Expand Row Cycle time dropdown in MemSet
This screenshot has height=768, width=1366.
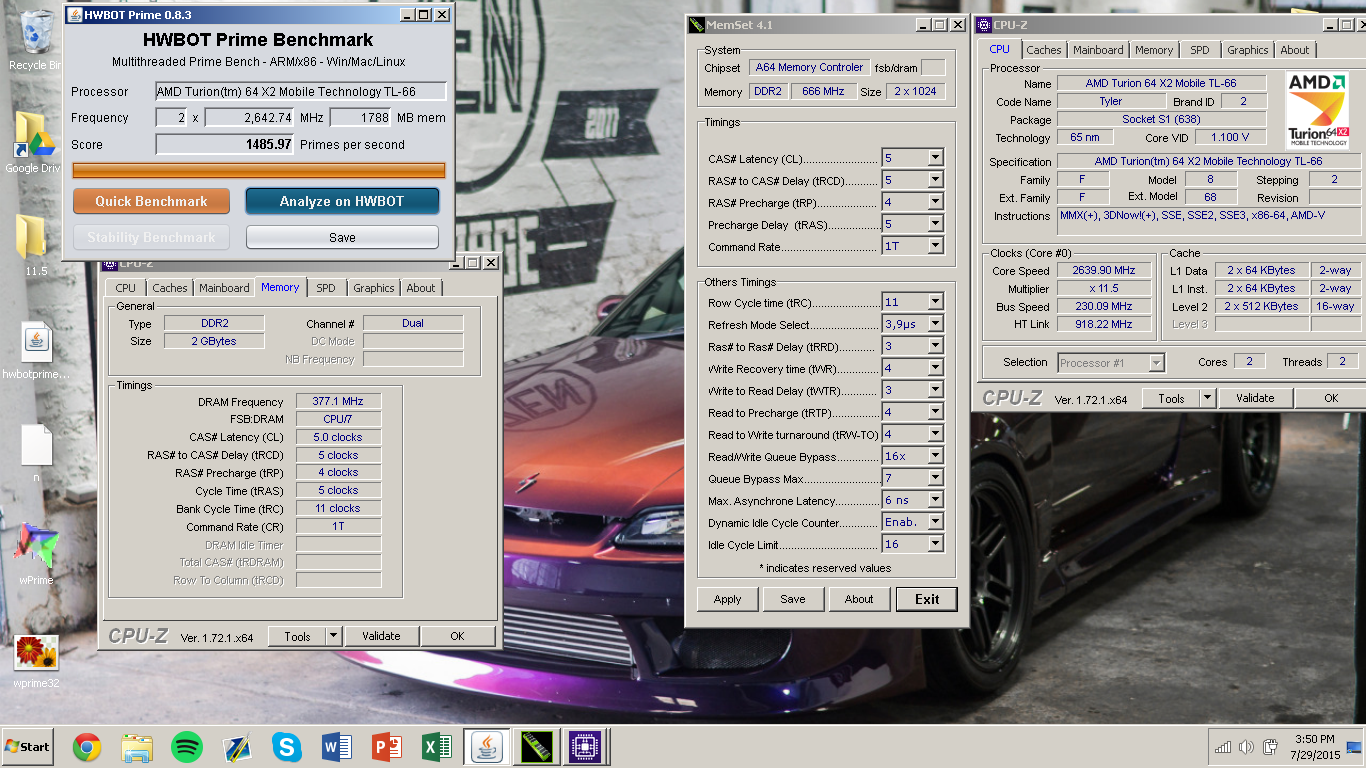point(935,302)
